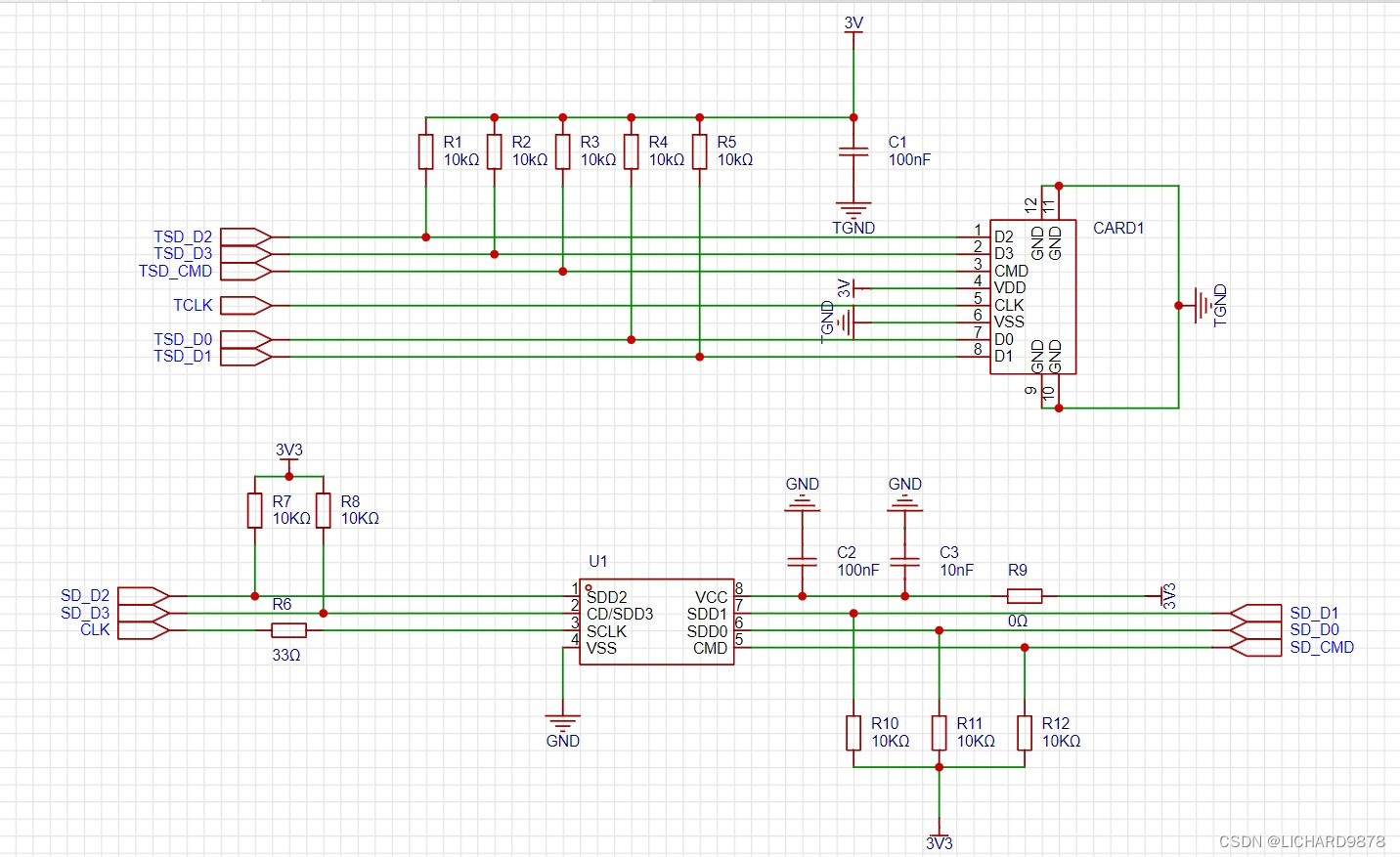Click the R9 designator label
The image size is (1400, 857).
1018,570
